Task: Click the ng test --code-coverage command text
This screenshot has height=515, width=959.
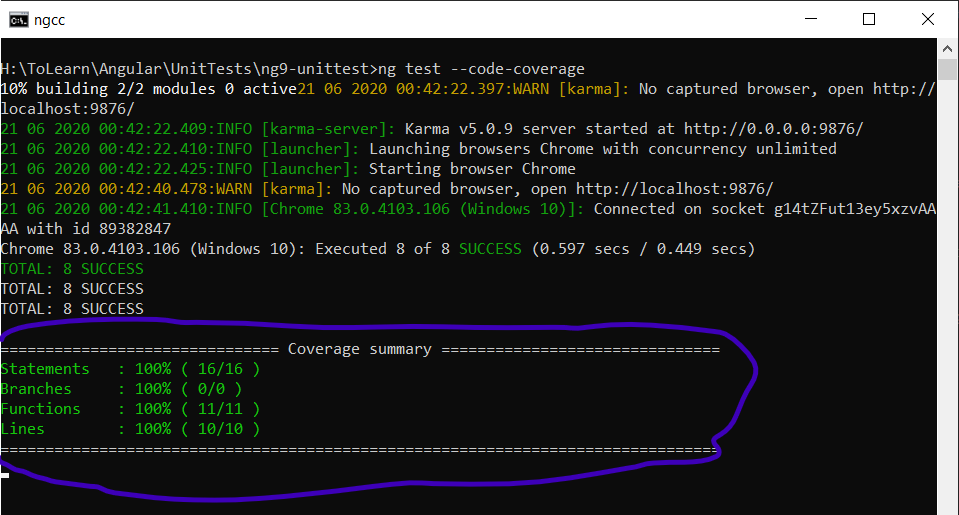Action: [x=478, y=69]
